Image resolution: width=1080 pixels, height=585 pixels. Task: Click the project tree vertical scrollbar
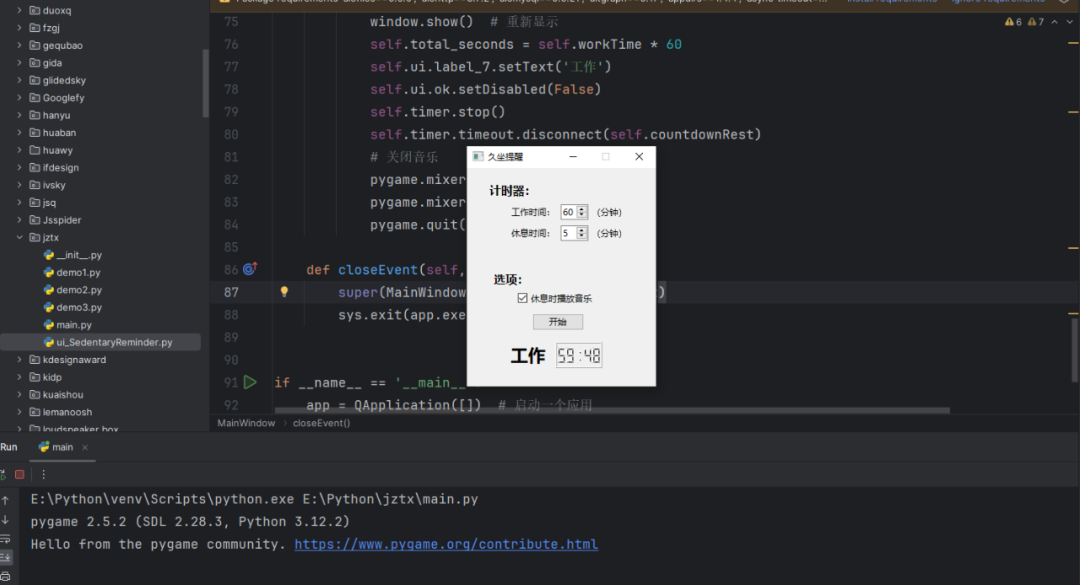[x=205, y=83]
